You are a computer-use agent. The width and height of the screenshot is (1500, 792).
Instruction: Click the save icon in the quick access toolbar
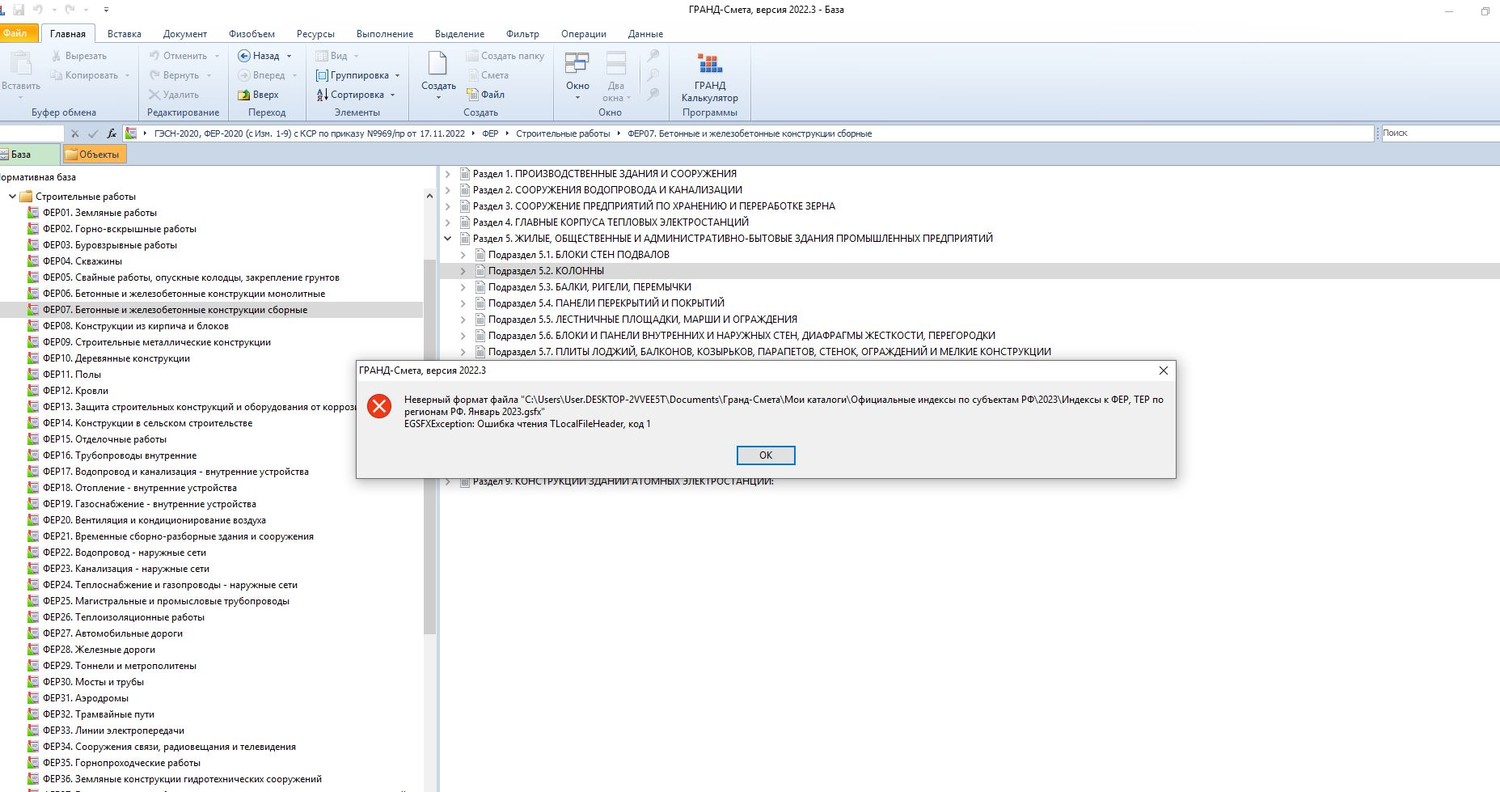(18, 9)
